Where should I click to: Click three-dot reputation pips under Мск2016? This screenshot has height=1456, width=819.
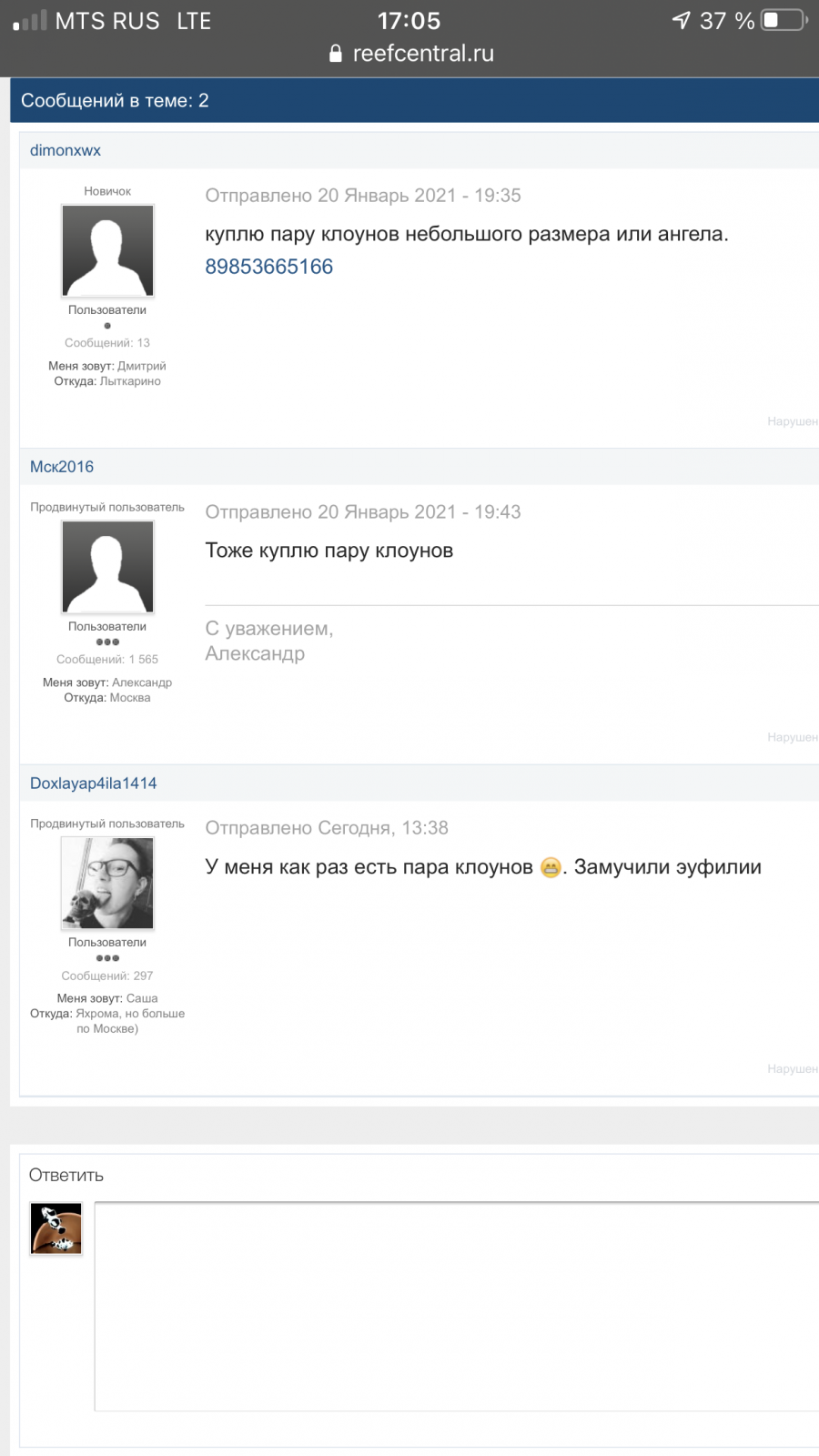tap(107, 642)
